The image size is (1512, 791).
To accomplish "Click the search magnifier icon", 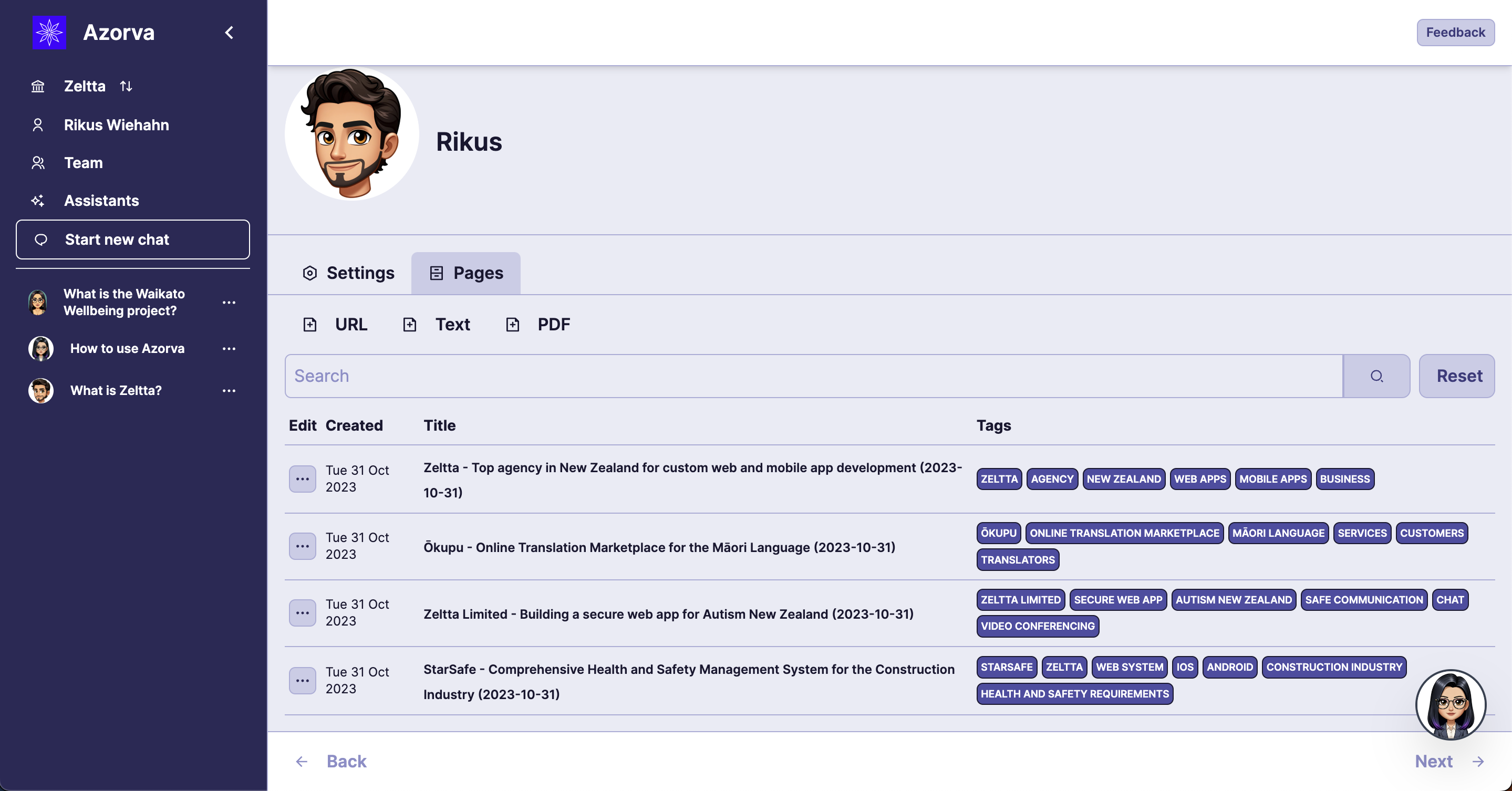I will point(1377,376).
